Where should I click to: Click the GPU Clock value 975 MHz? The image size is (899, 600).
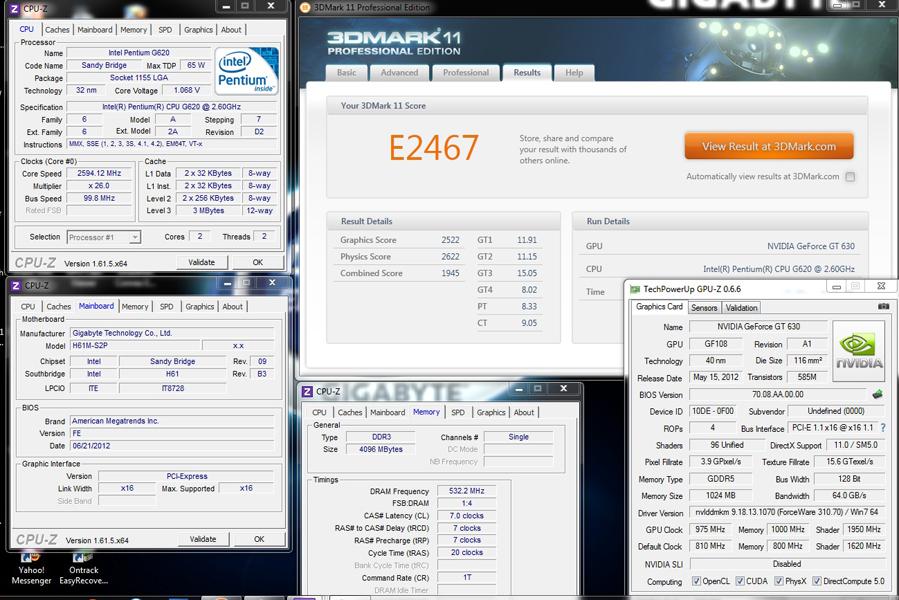coord(710,529)
